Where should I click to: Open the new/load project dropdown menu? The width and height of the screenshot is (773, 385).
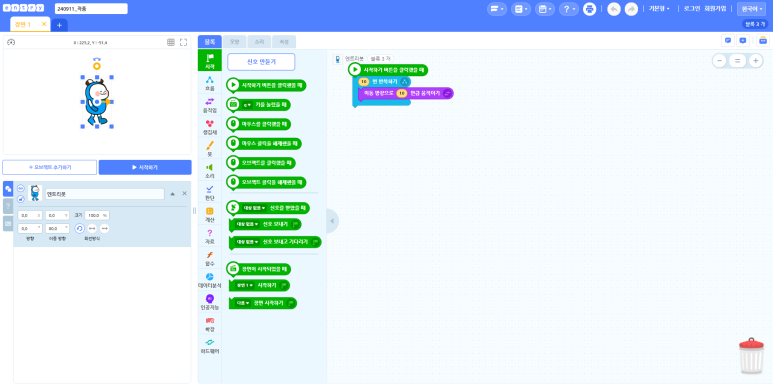point(521,9)
